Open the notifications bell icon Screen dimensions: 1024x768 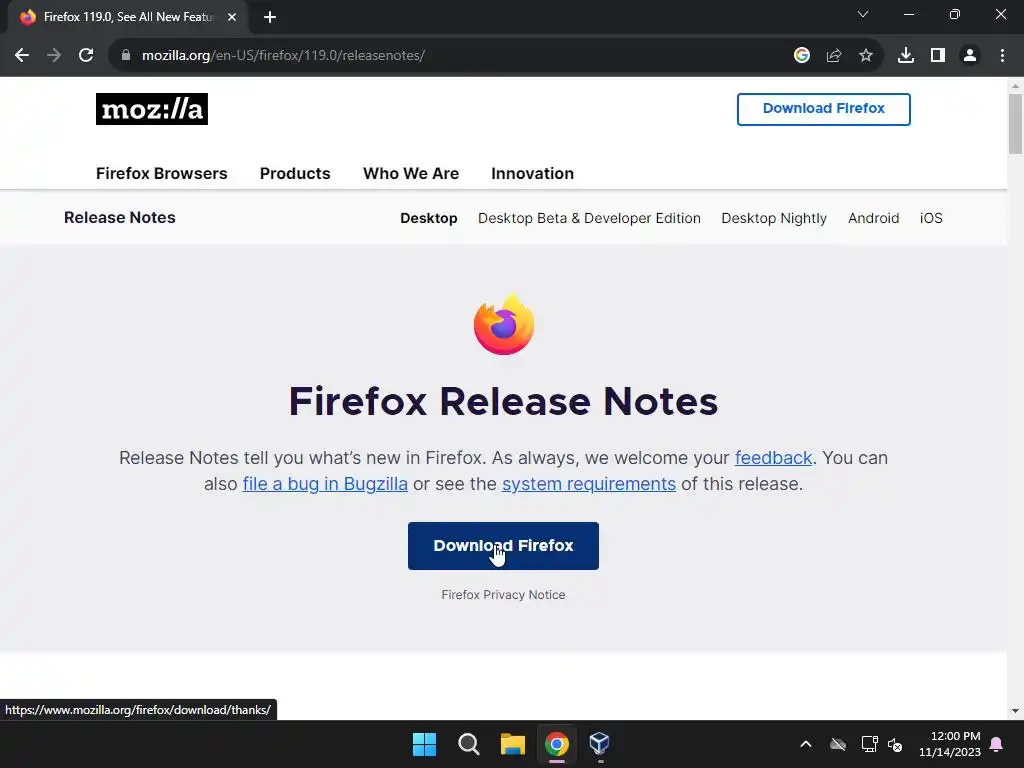997,744
